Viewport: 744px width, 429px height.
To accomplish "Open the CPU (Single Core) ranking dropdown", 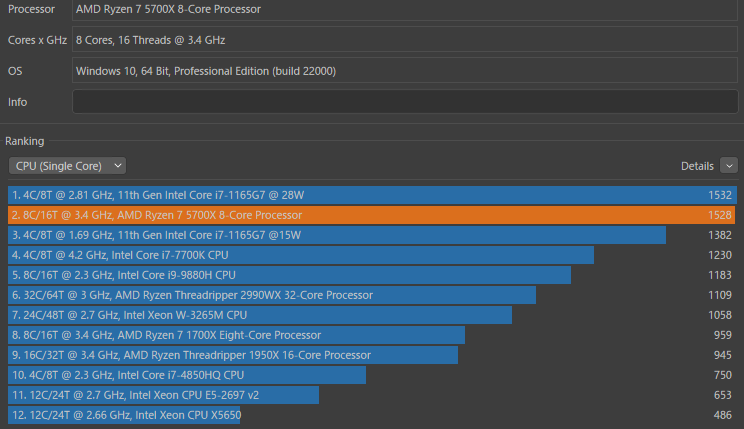I will (67, 165).
